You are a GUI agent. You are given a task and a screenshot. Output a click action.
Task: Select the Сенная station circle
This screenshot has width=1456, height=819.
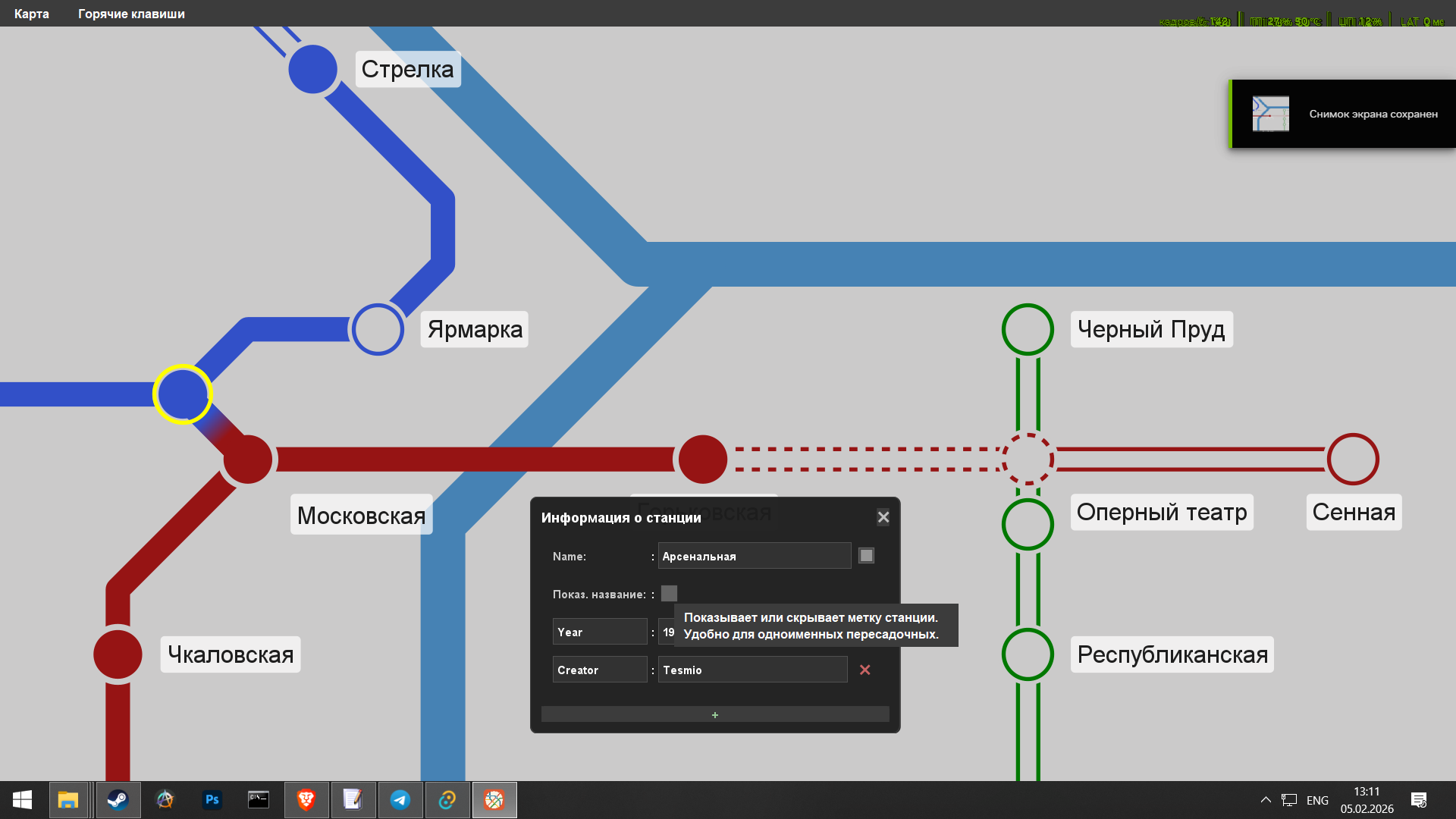[1353, 459]
